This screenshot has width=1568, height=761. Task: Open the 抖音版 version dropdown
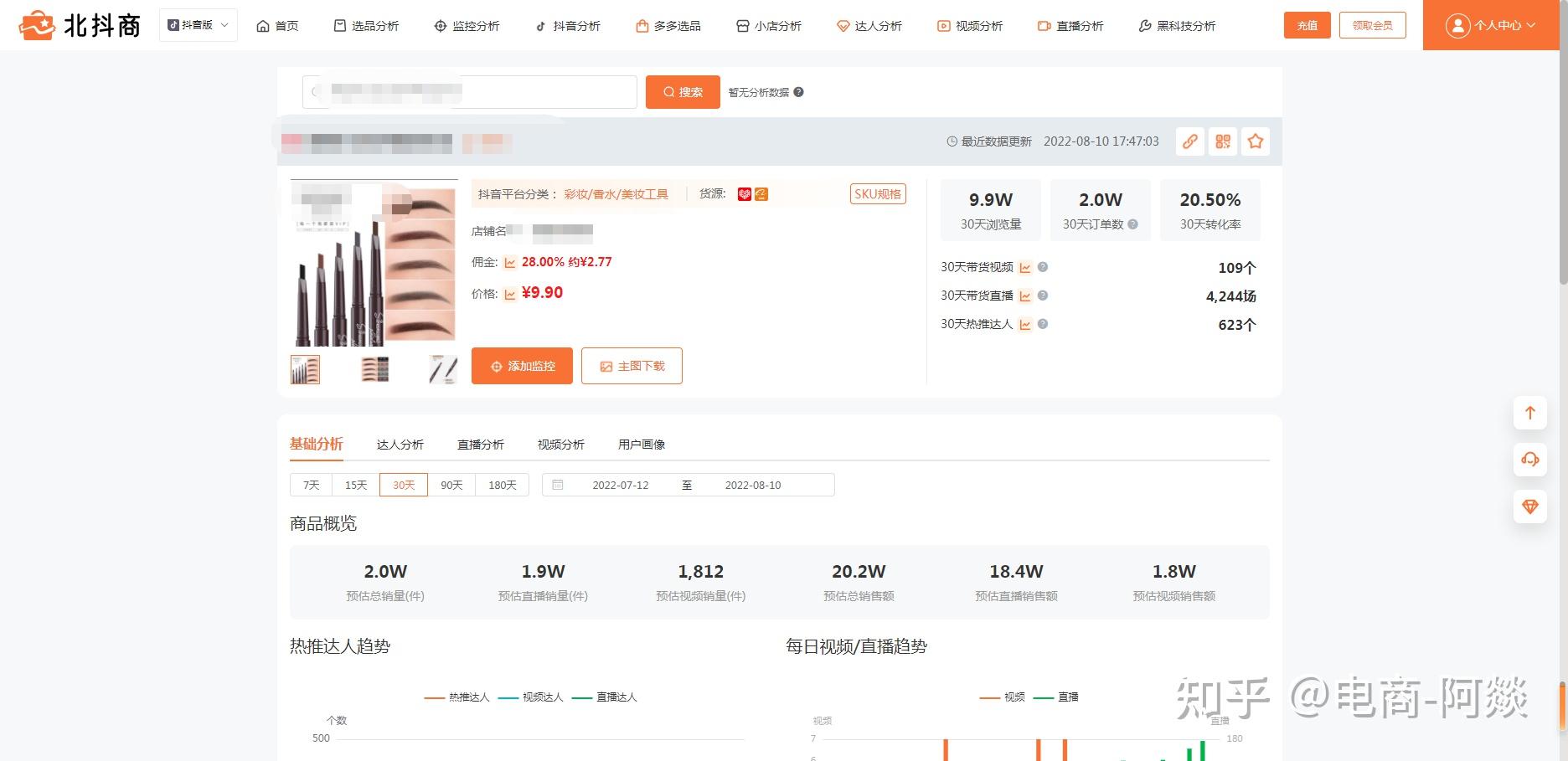[x=199, y=25]
